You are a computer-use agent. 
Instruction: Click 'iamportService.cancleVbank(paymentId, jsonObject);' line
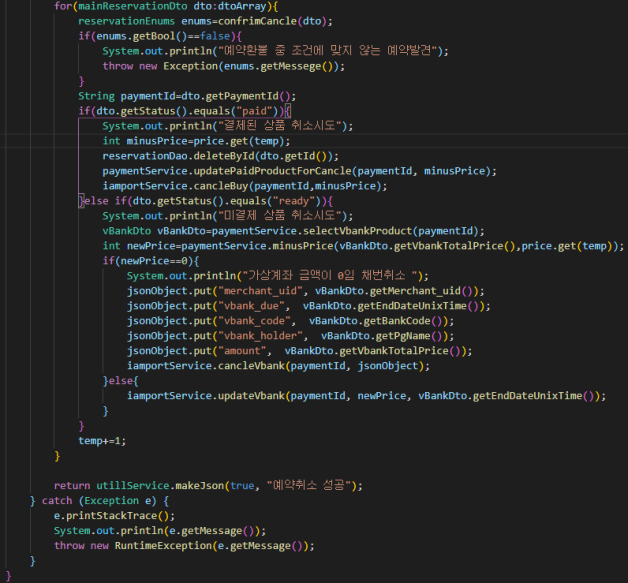point(278,366)
